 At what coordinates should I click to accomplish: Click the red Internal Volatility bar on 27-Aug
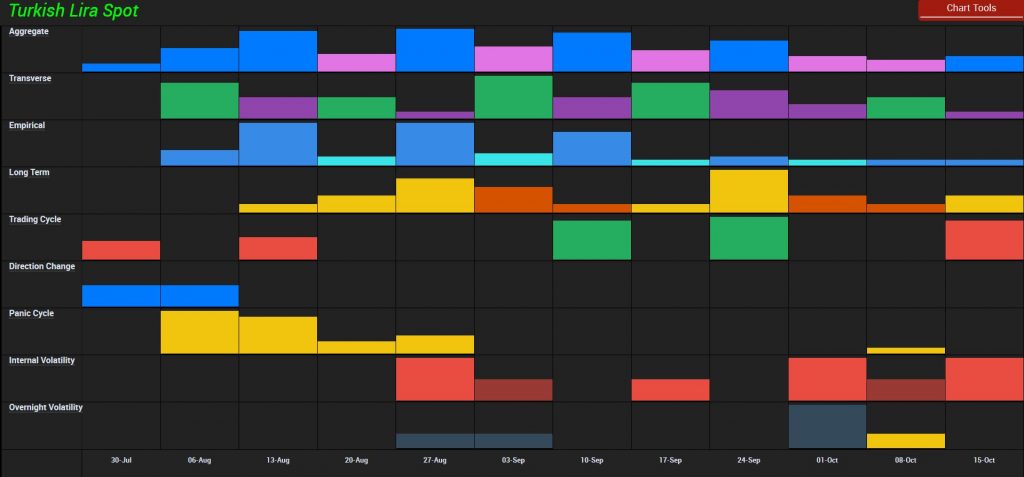tap(435, 379)
